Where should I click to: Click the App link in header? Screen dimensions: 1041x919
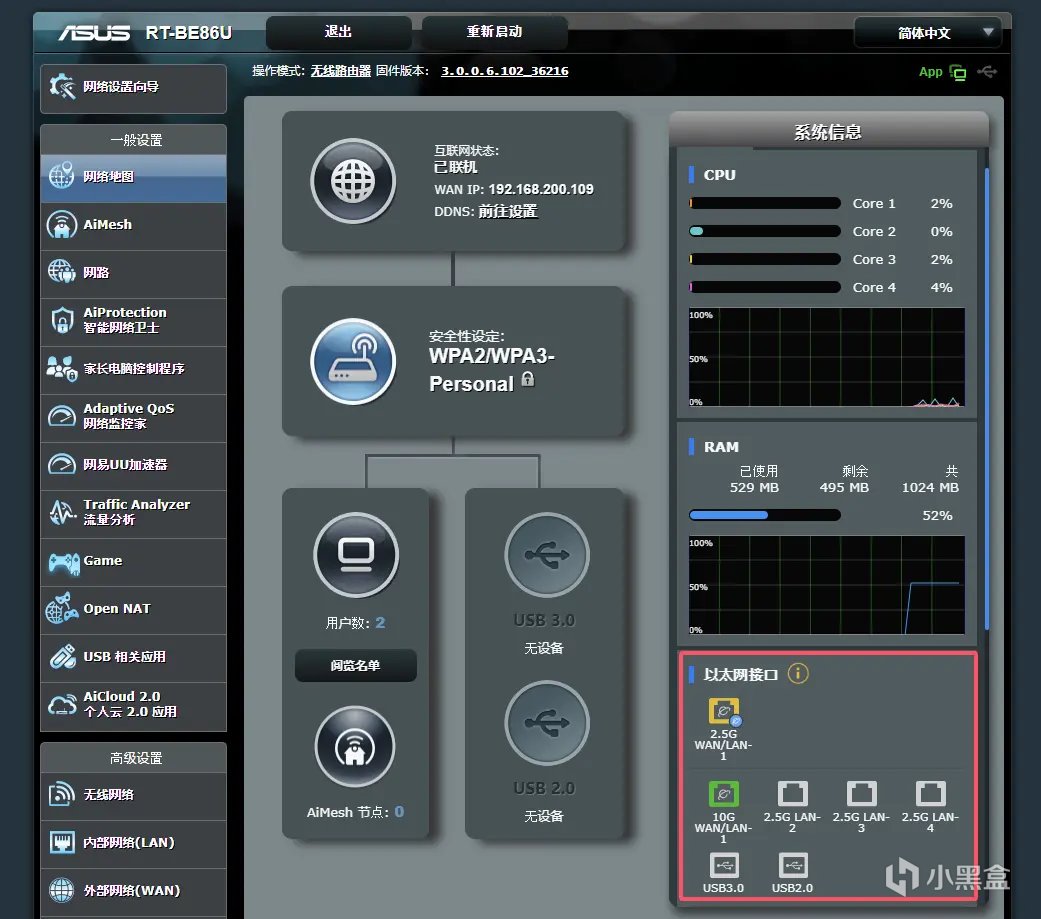930,72
